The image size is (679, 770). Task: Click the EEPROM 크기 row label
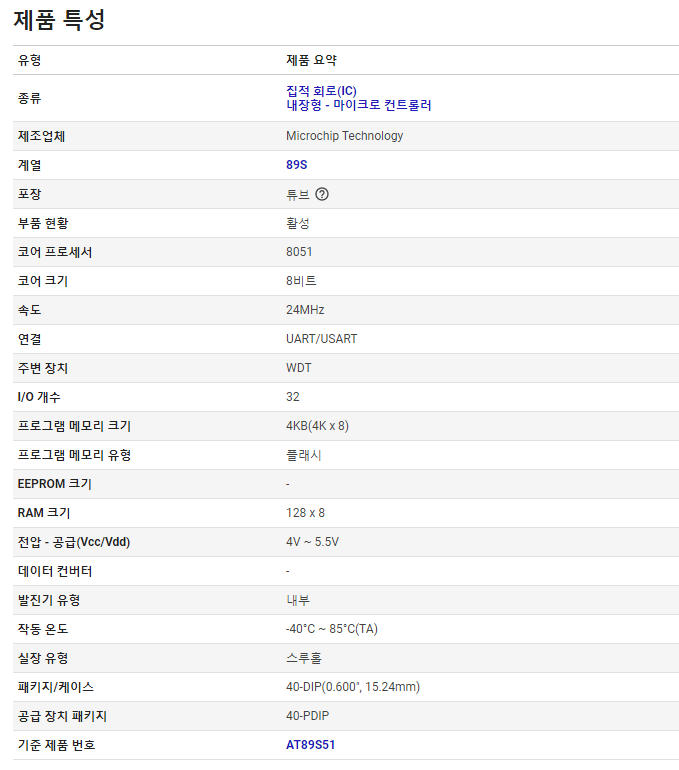(55, 484)
